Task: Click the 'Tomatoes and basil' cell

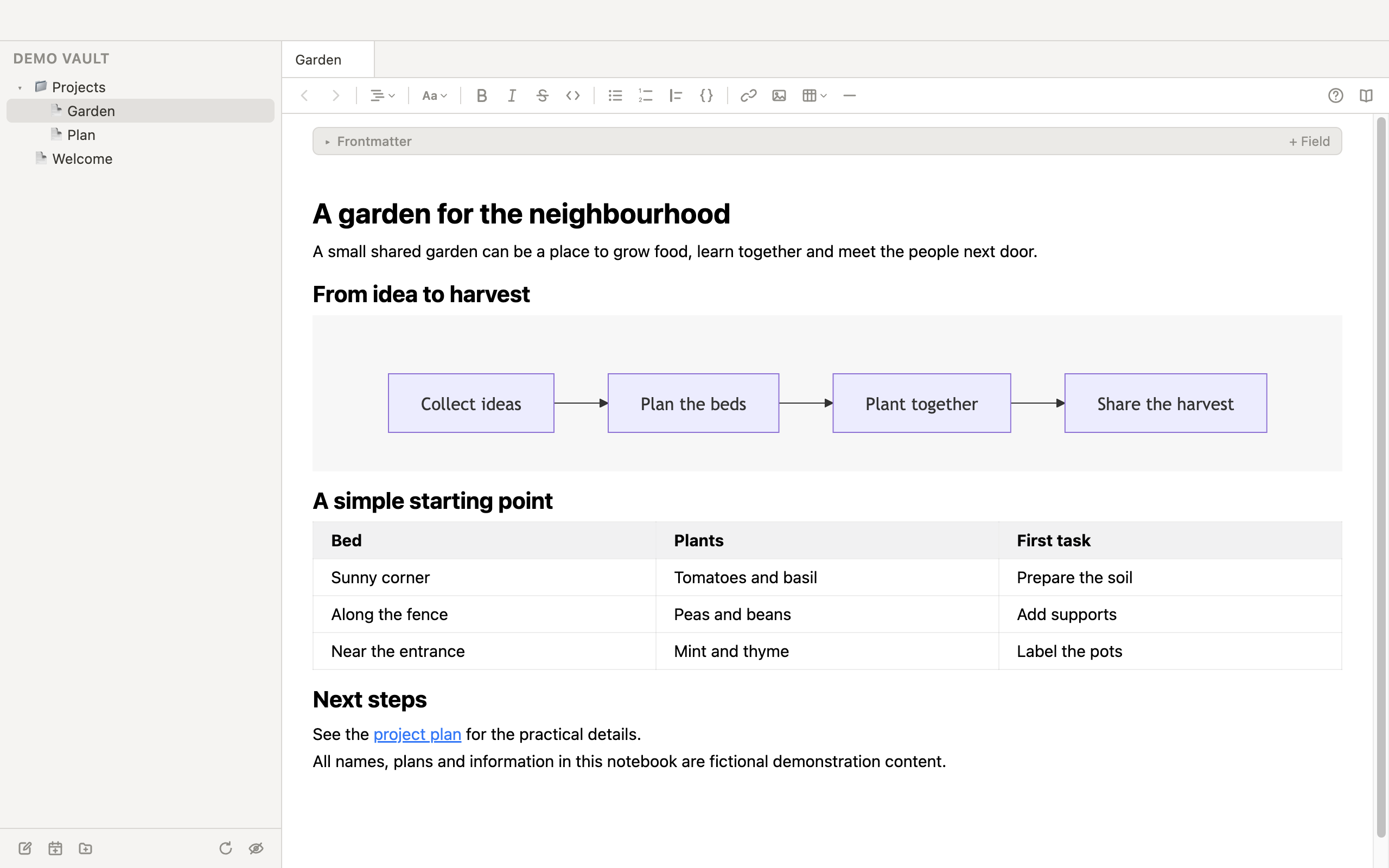Action: pos(827,578)
